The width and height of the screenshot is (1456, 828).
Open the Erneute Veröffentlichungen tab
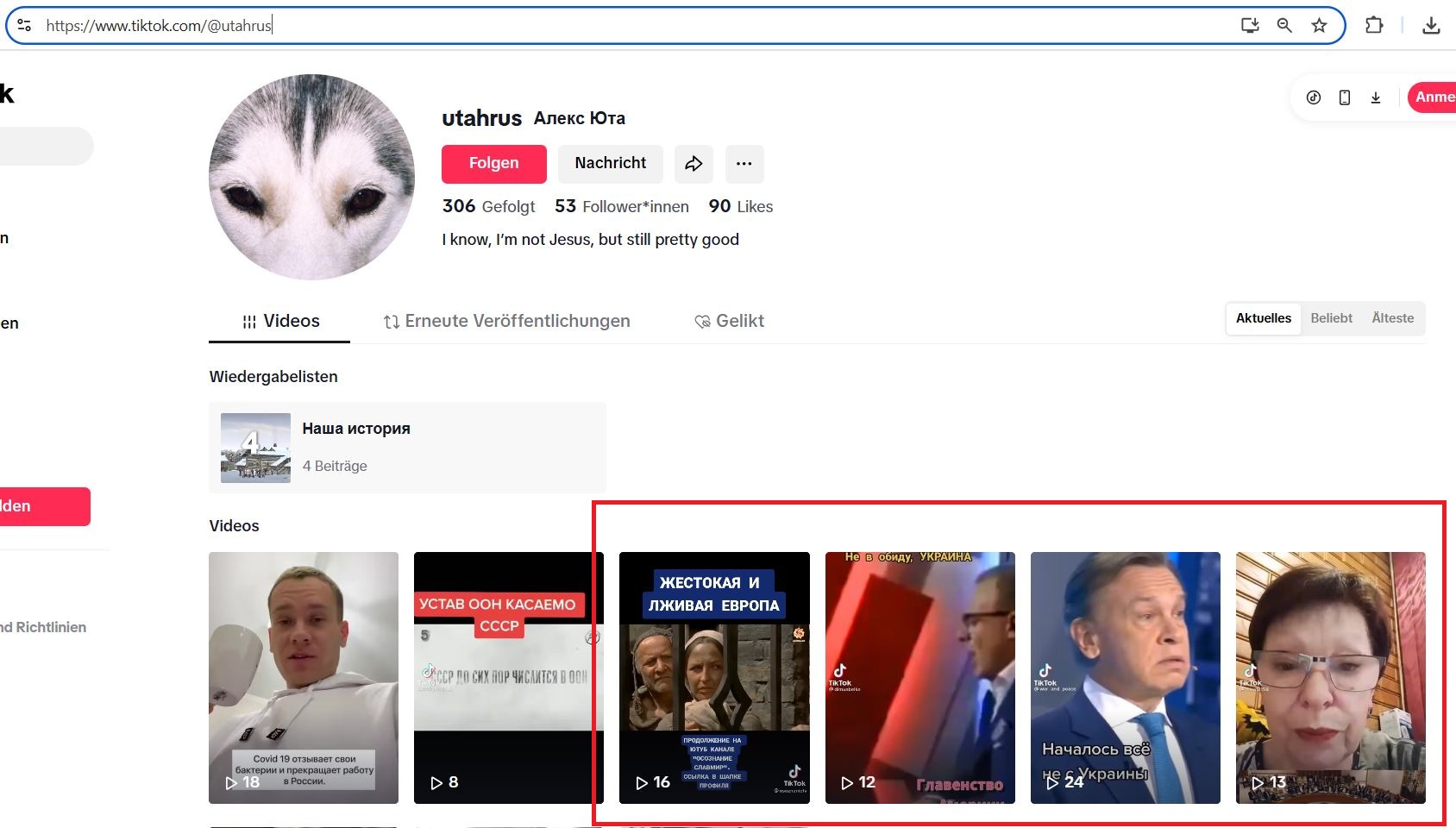507,322
